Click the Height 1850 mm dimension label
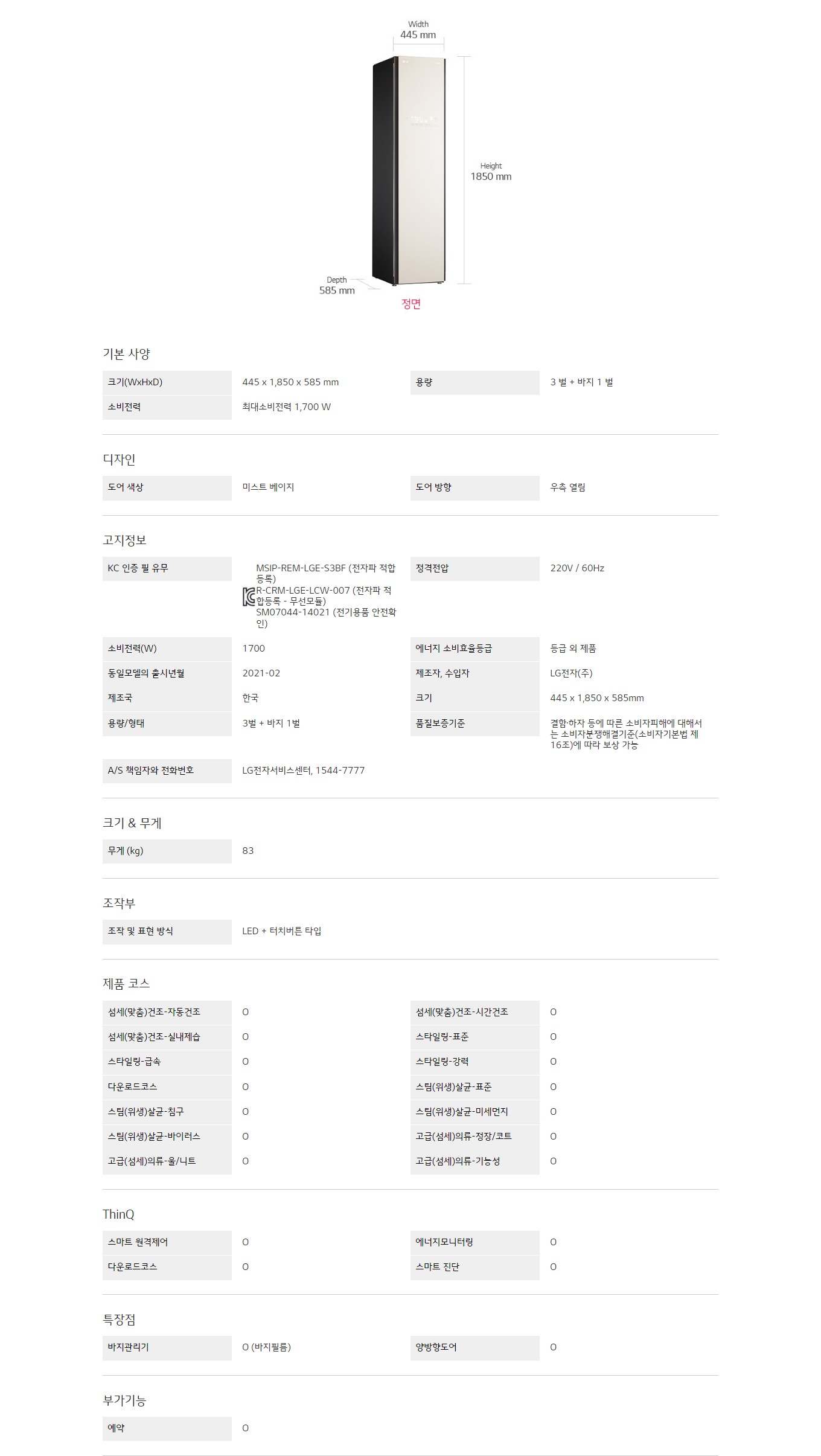Viewport: 821px width, 1456px height. tap(491, 172)
